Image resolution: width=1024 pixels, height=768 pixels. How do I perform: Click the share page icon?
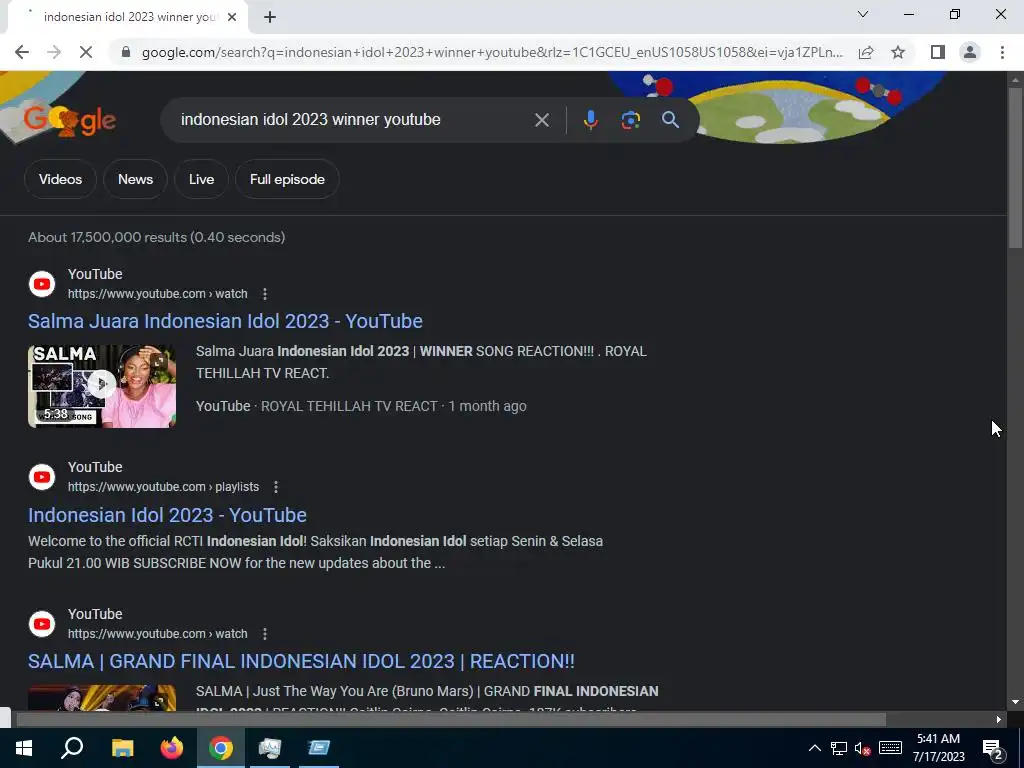[866, 52]
